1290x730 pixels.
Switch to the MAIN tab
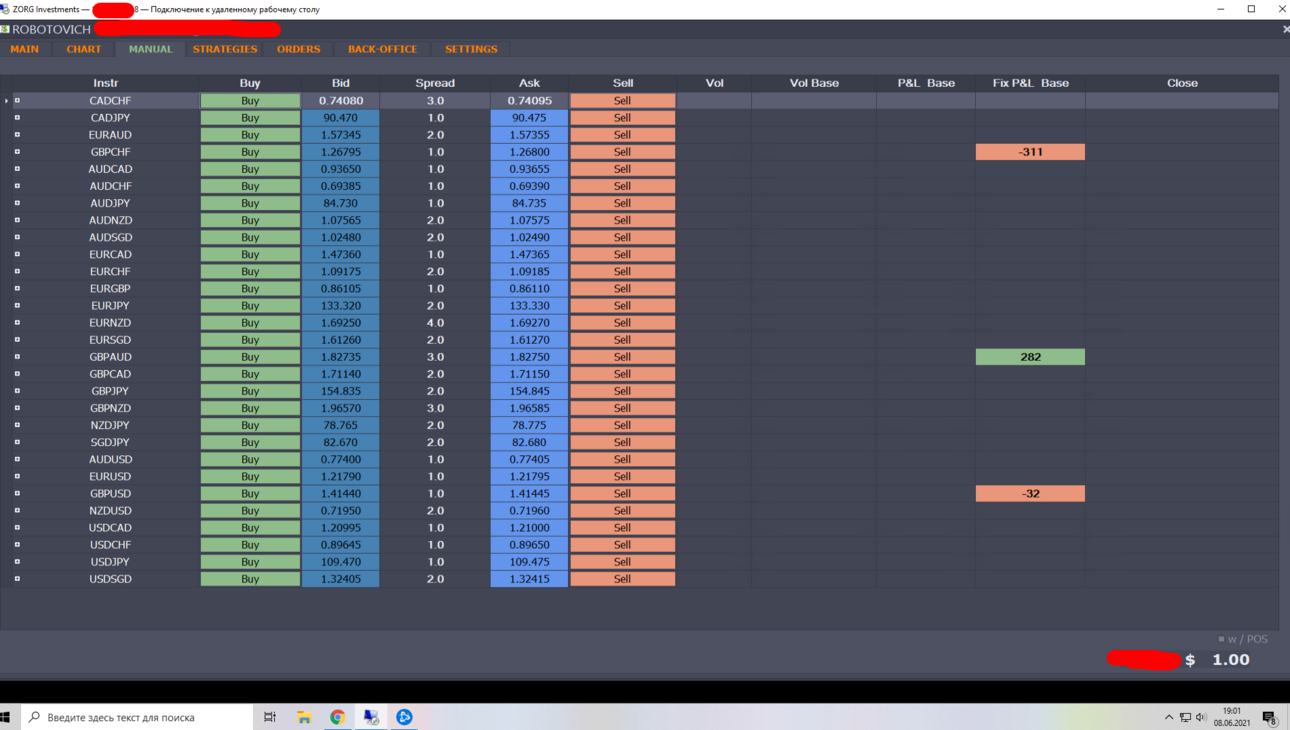click(x=25, y=49)
